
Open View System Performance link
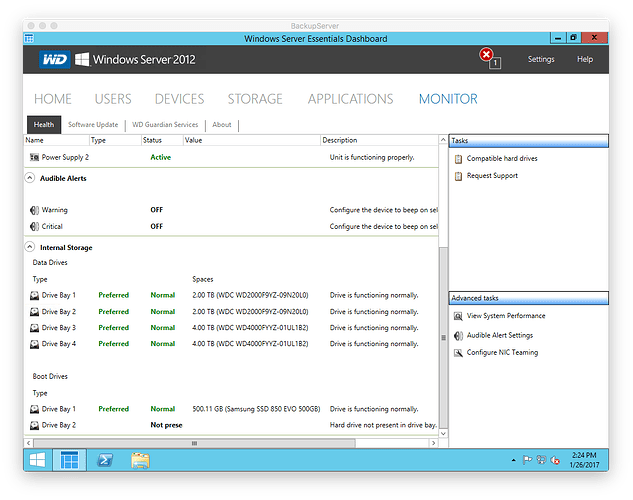(x=506, y=316)
